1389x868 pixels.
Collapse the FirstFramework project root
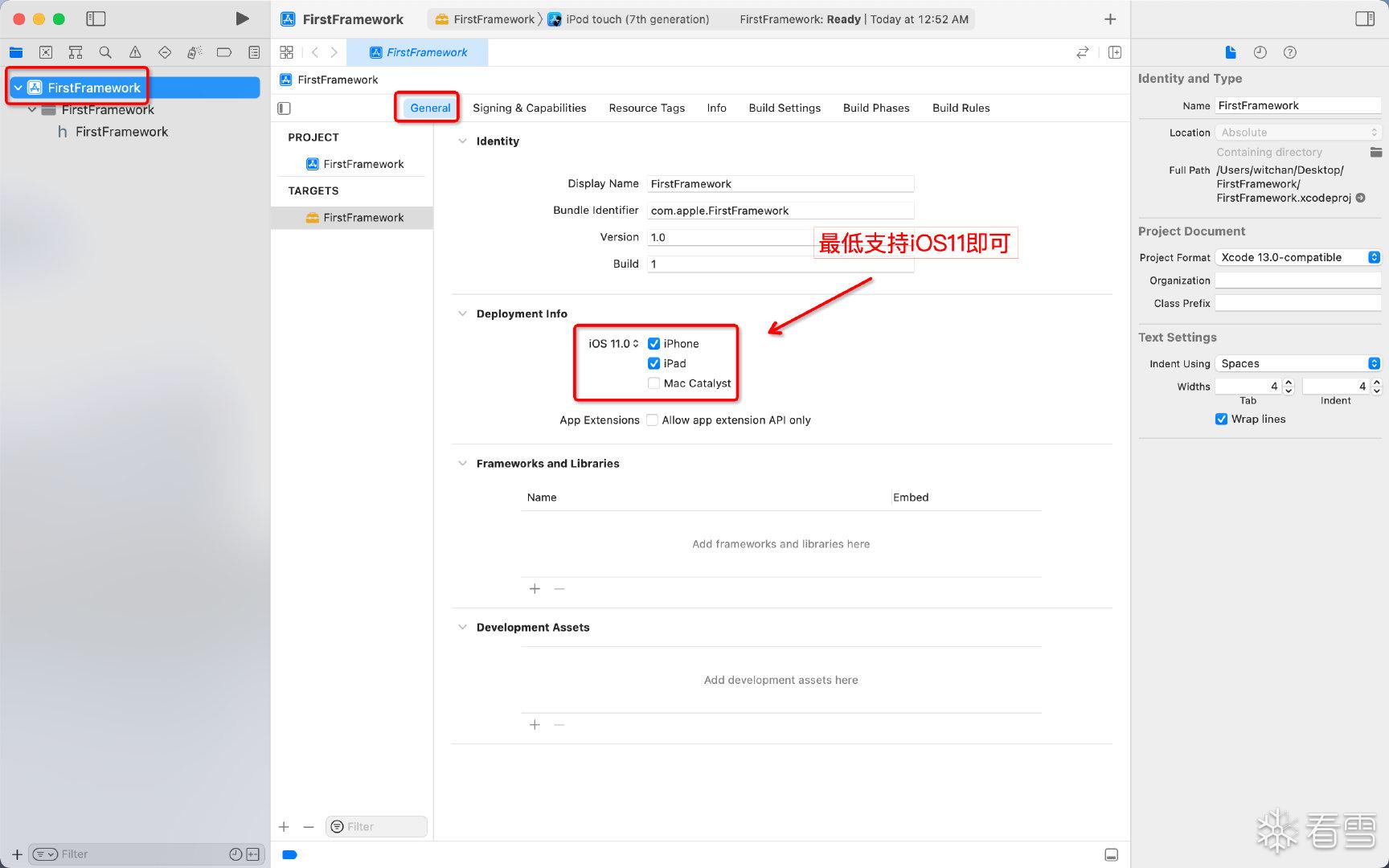[18, 88]
